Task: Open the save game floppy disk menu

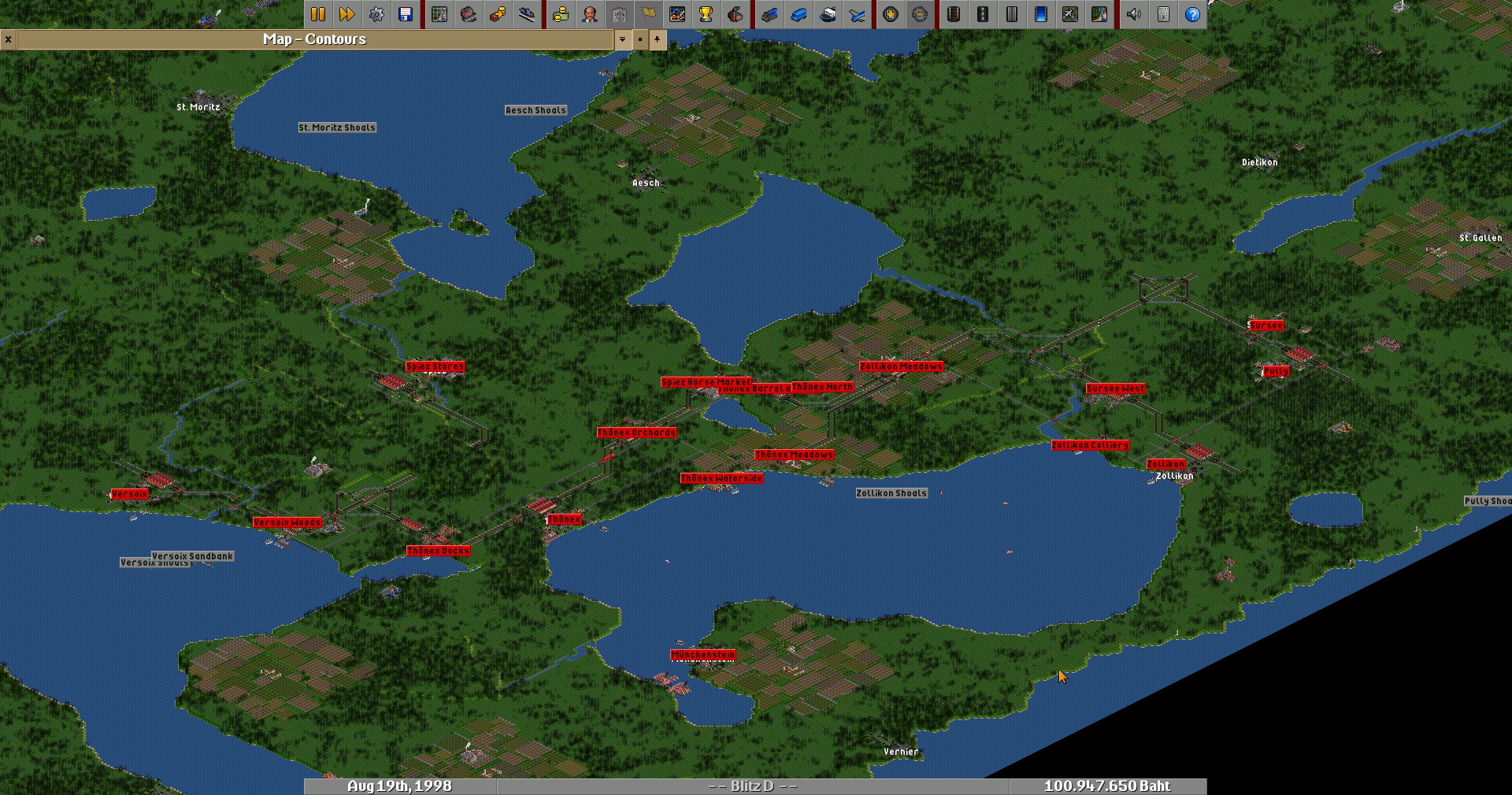Action: click(x=406, y=14)
